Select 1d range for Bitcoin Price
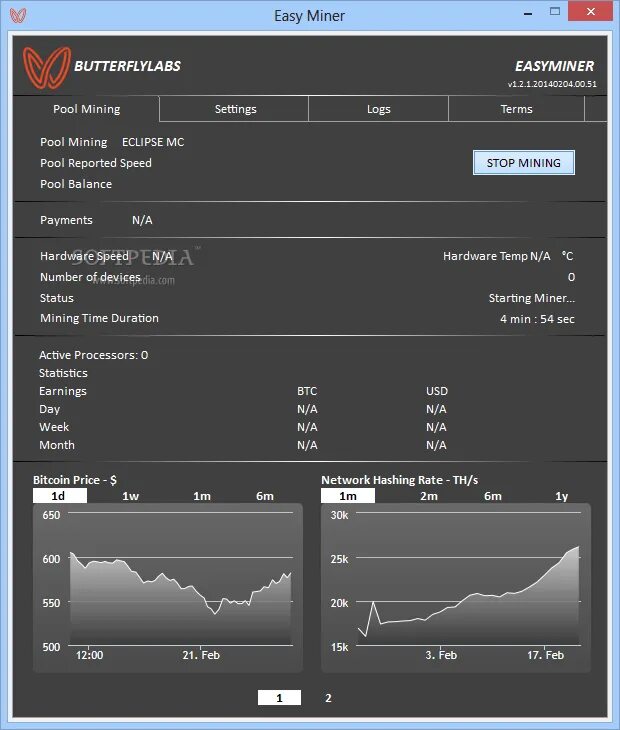Image resolution: width=620 pixels, height=730 pixels. click(x=60, y=496)
